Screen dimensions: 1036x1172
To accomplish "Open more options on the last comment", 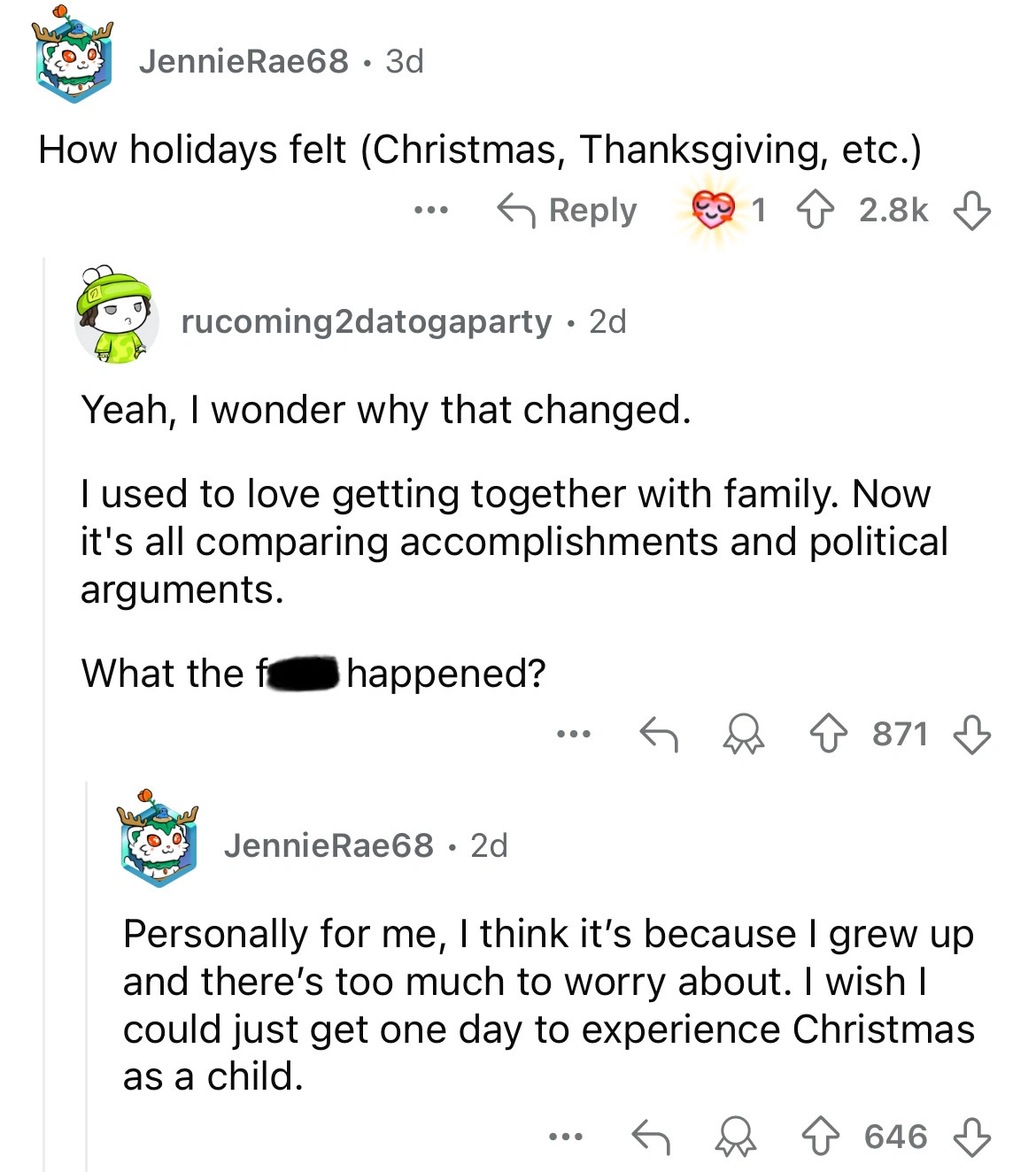I will point(566,1137).
